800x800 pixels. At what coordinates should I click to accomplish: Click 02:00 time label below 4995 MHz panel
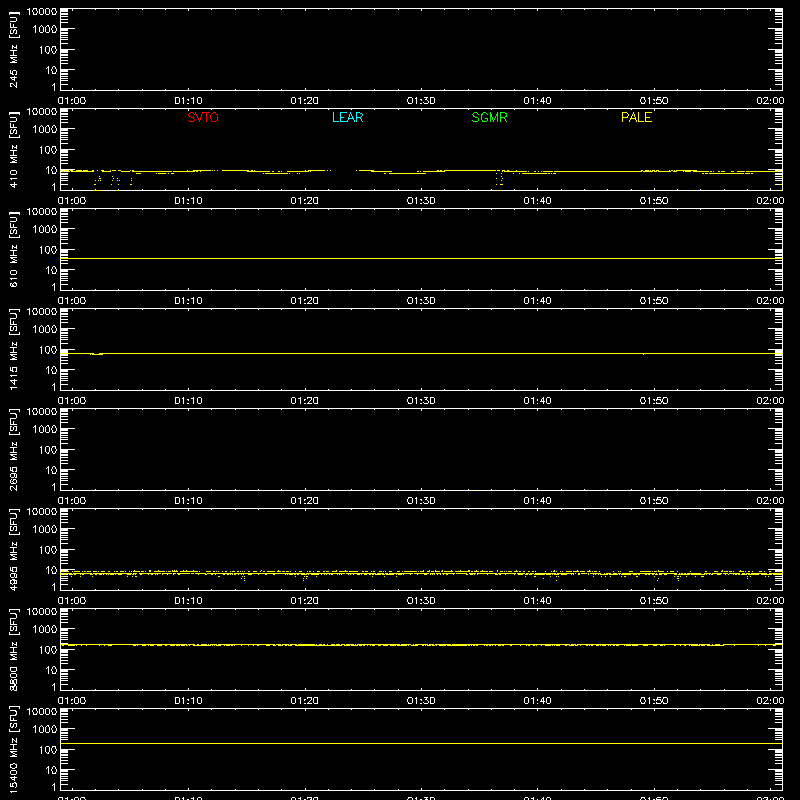tap(770, 601)
